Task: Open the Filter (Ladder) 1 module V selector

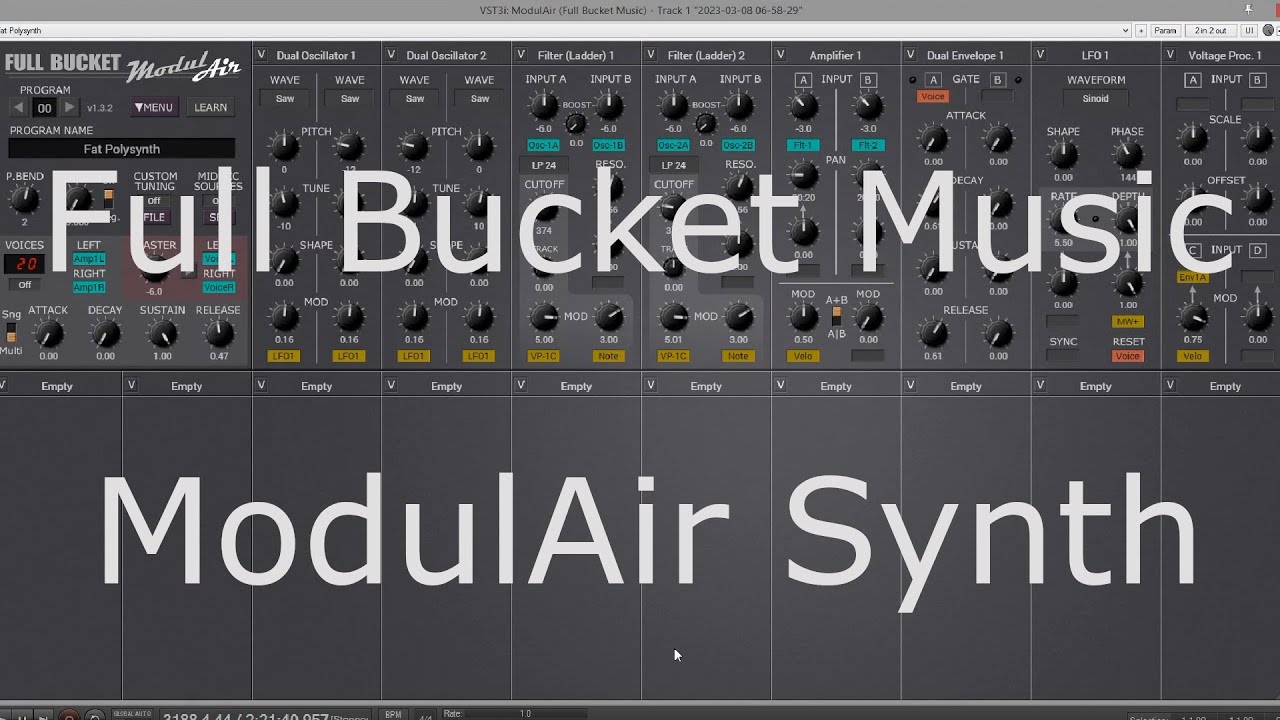Action: tap(522, 55)
